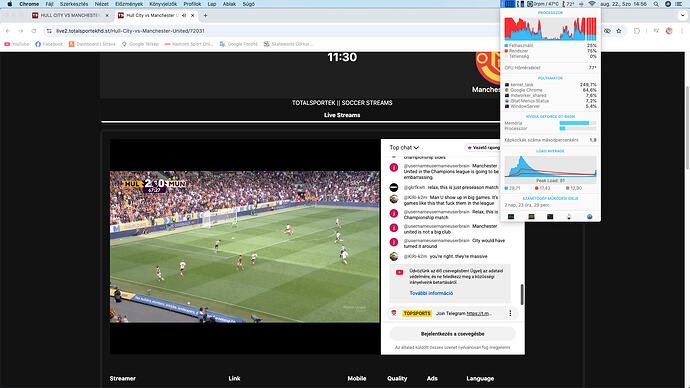Open a new browser tab
Screen dimensions: 690x388
coord(206,15)
